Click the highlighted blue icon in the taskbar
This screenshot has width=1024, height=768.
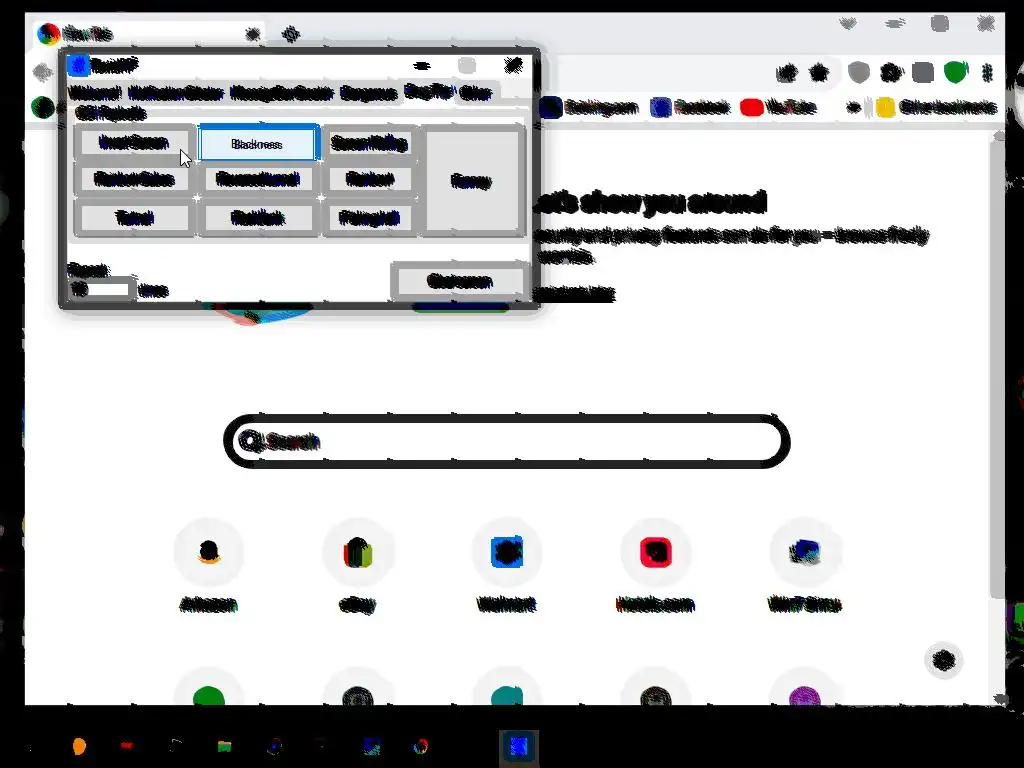pos(519,746)
